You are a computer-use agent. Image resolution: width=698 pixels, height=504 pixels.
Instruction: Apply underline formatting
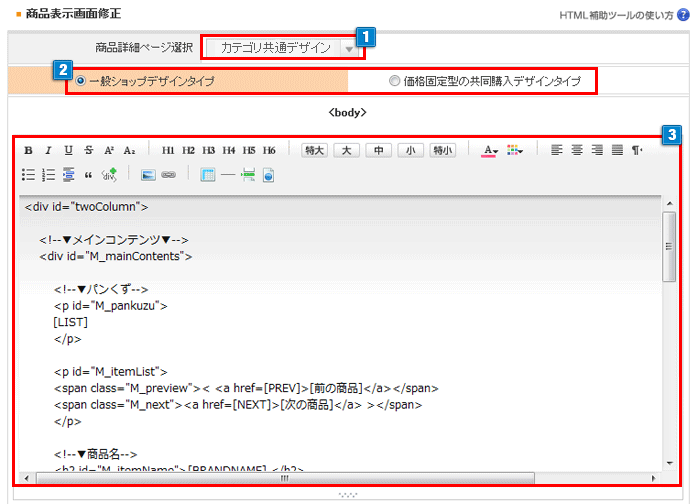coord(68,150)
